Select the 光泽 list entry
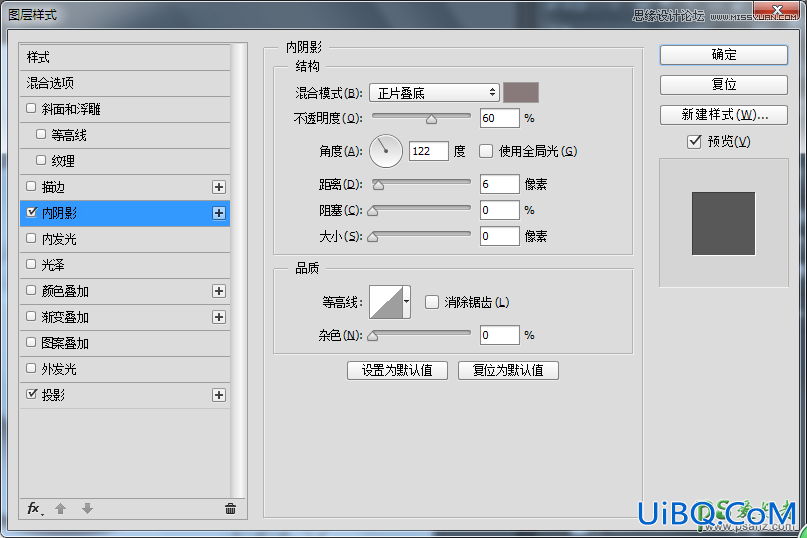Viewport: 807px width, 538px height. (125, 265)
